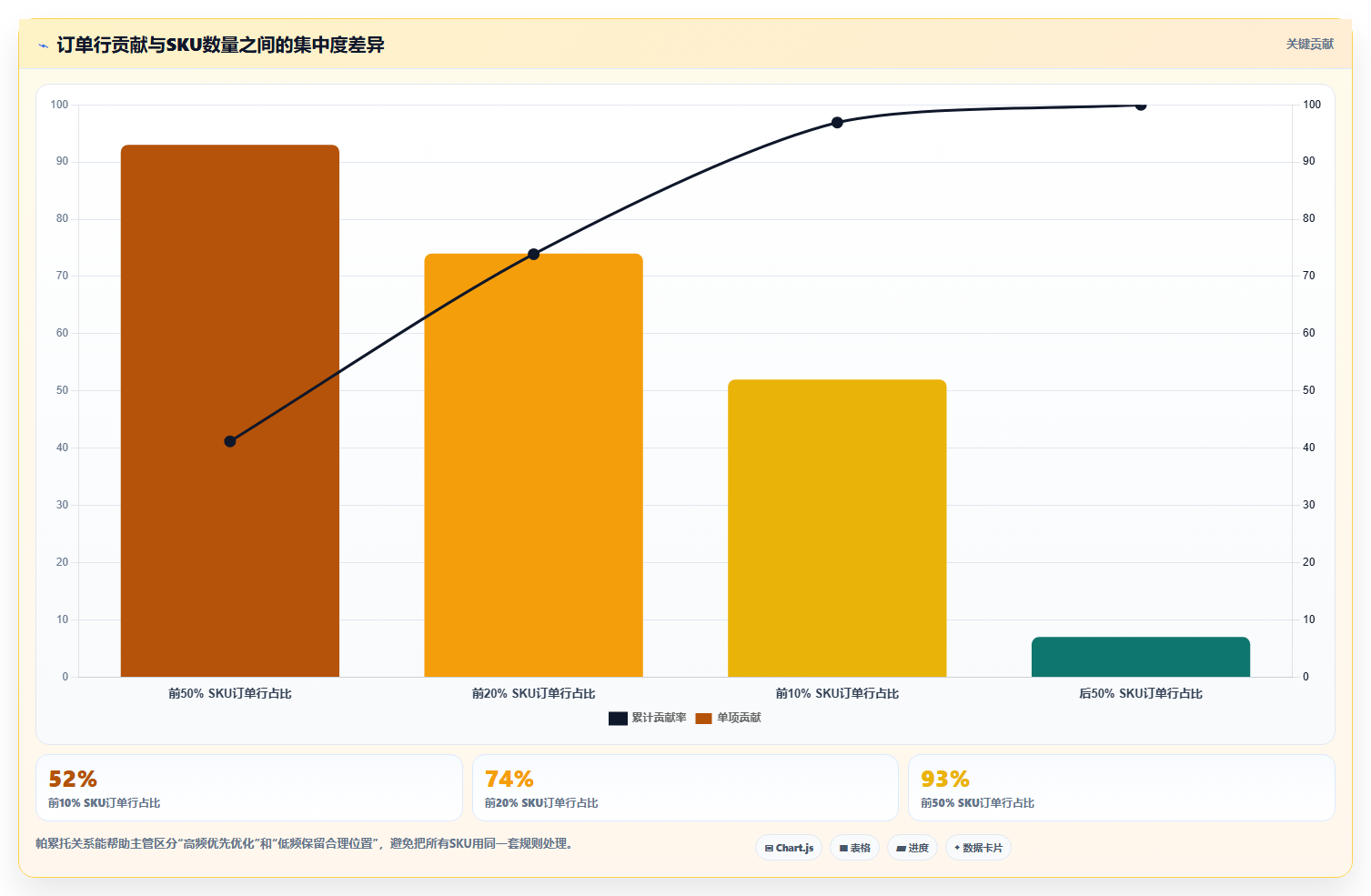The width and height of the screenshot is (1371, 896).
Task: Open the 93% stat card
Action: click(x=1121, y=788)
